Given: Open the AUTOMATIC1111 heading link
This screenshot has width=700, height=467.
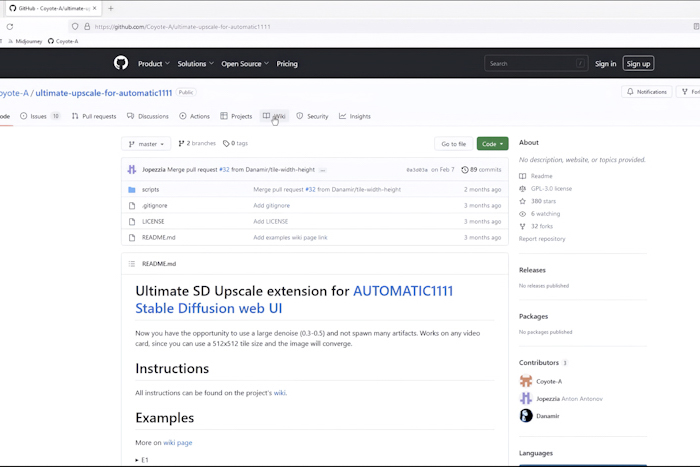Looking at the screenshot, I should pos(403,291).
